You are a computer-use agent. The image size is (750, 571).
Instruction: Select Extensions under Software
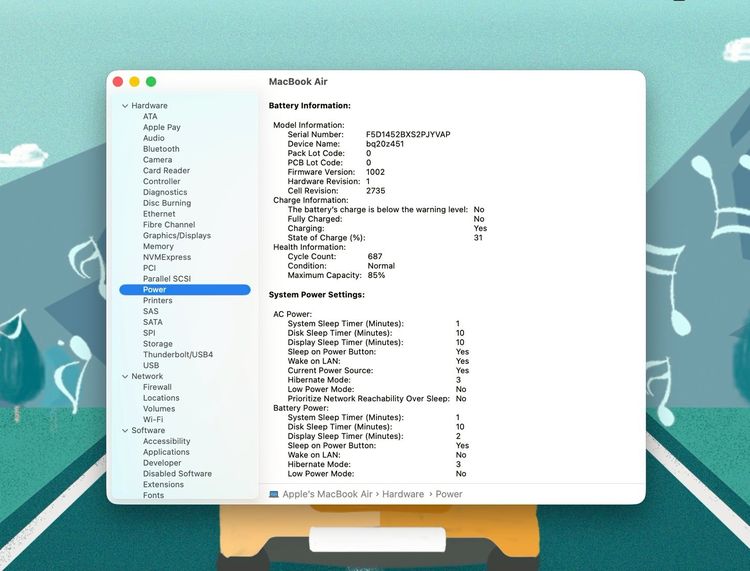(163, 484)
